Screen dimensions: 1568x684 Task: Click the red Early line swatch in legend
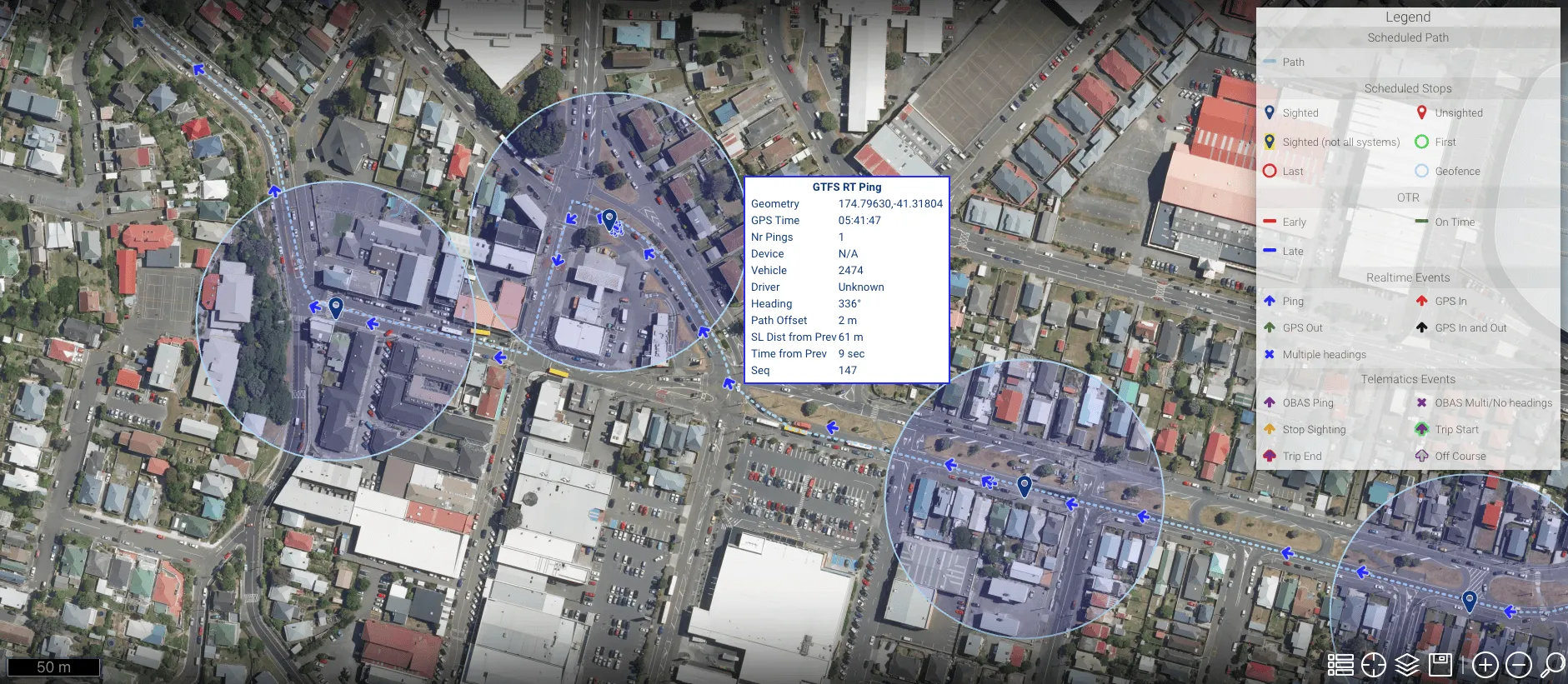pyautogui.click(x=1270, y=222)
